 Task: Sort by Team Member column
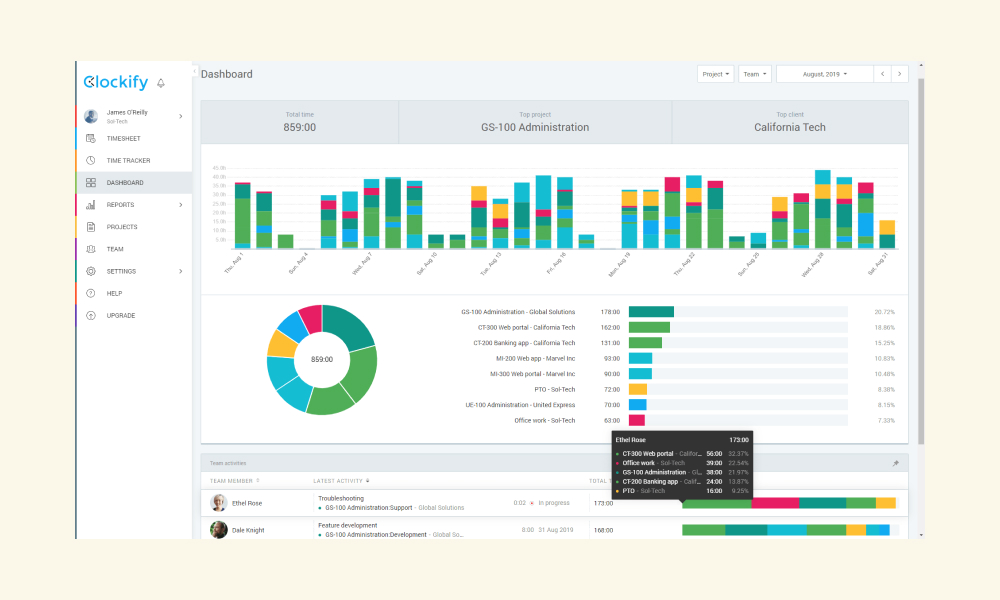click(234, 481)
